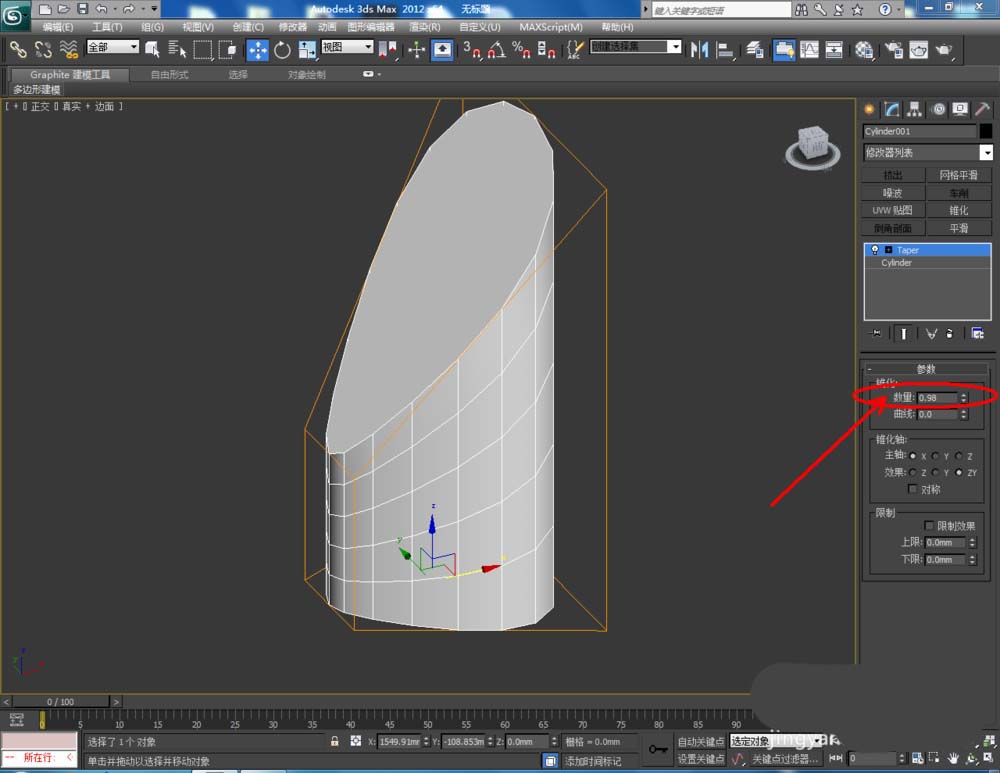
Task: Click the Render teapot icon
Action: pos(943,49)
